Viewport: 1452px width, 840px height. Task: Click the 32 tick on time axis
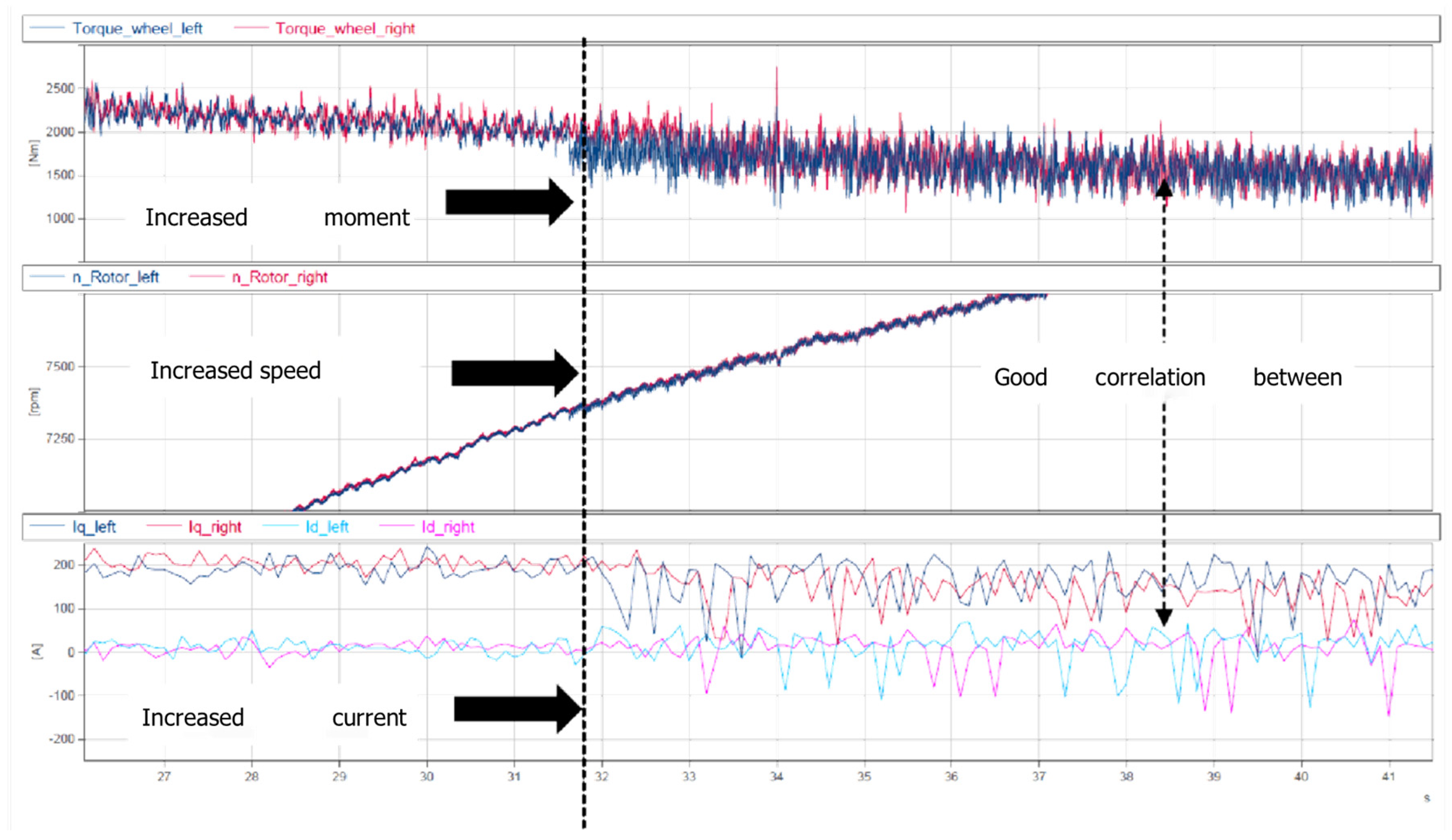601,776
